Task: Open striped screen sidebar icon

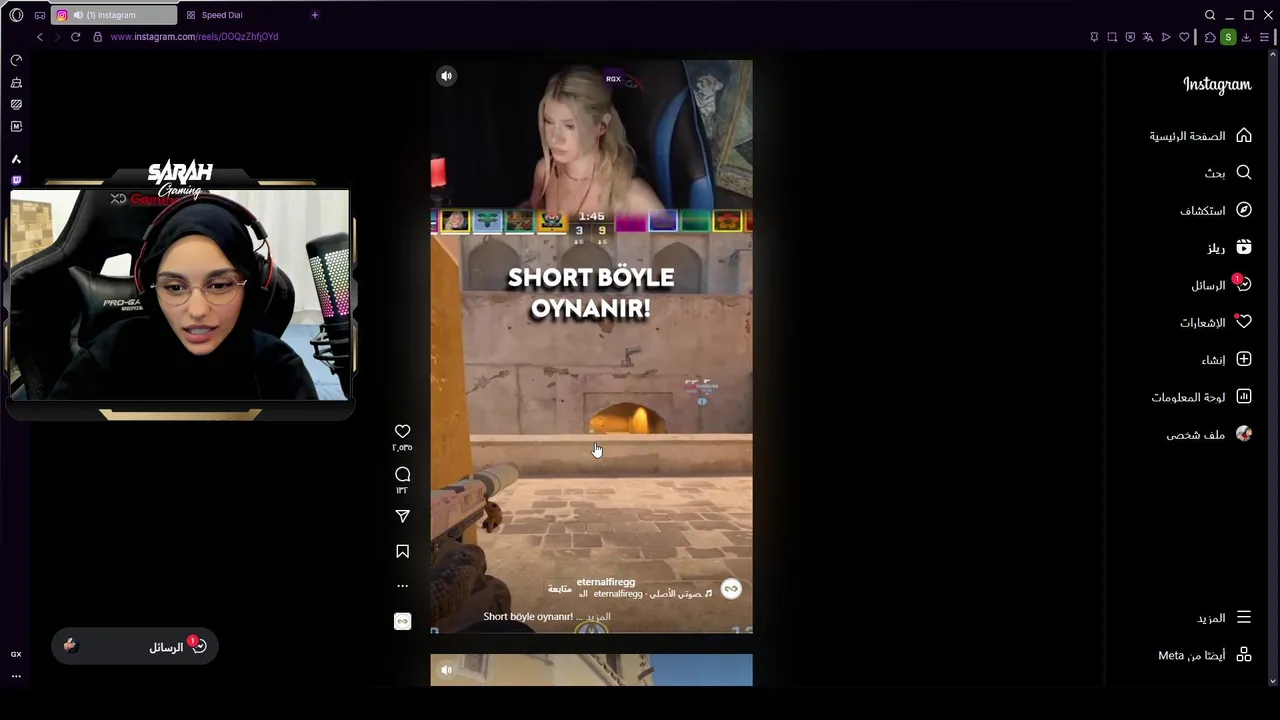Action: coord(16,104)
